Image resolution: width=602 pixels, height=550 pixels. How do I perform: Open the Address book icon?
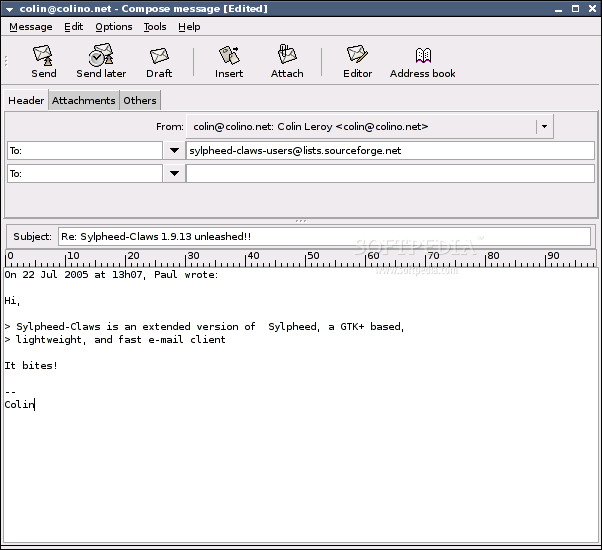point(423,55)
